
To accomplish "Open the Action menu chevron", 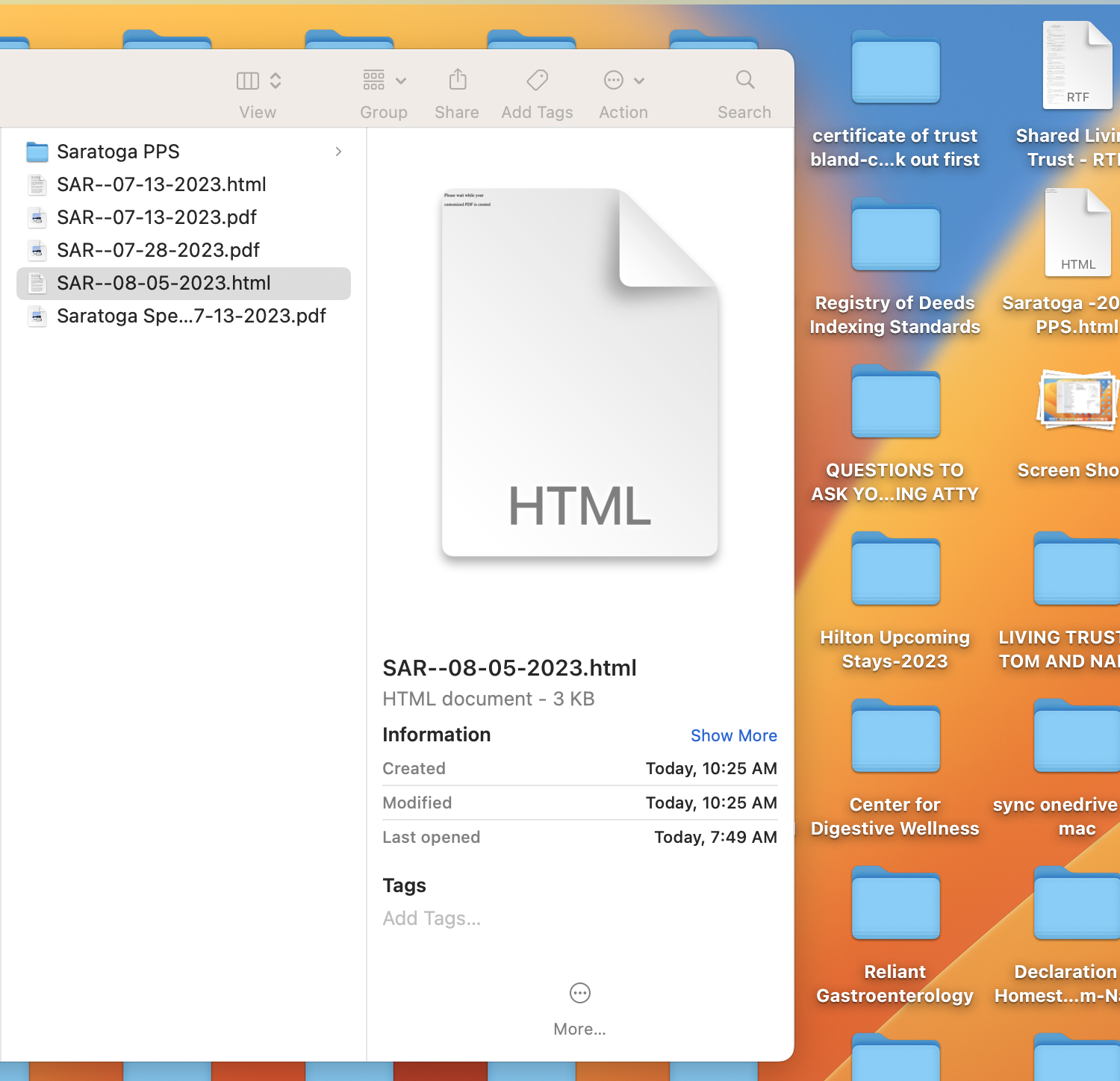I will click(638, 81).
